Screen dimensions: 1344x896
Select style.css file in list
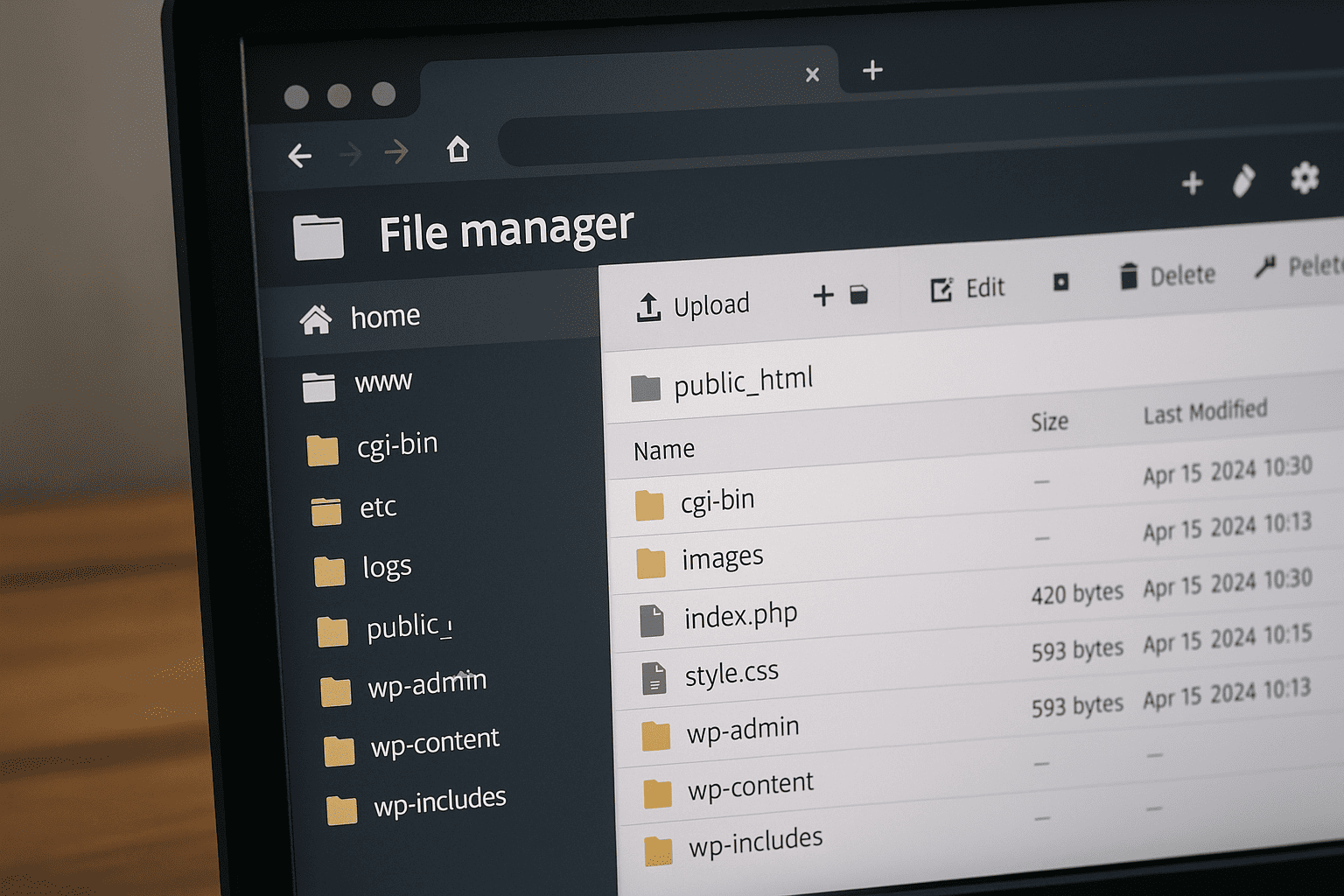click(731, 674)
